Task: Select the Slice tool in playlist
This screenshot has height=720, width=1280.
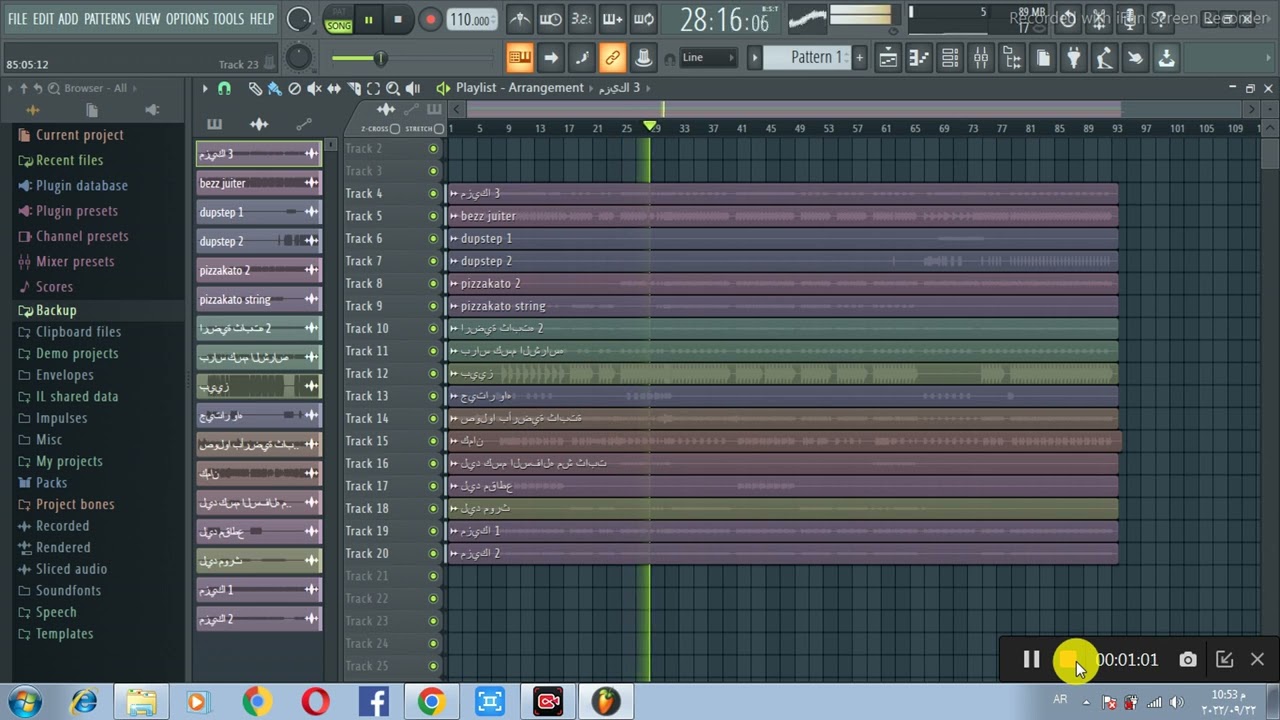Action: [x=354, y=88]
